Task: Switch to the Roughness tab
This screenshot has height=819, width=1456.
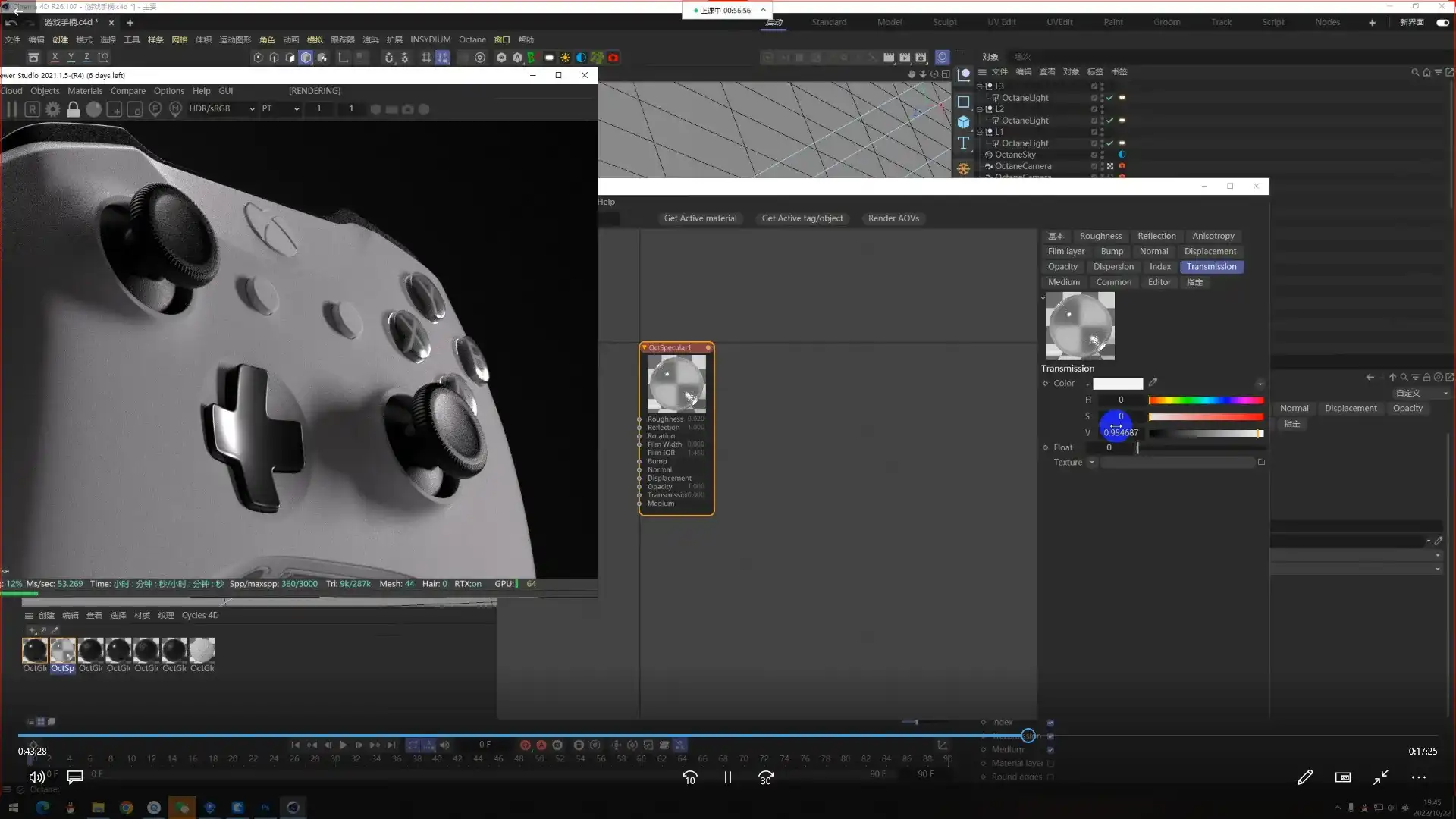Action: [1100, 236]
